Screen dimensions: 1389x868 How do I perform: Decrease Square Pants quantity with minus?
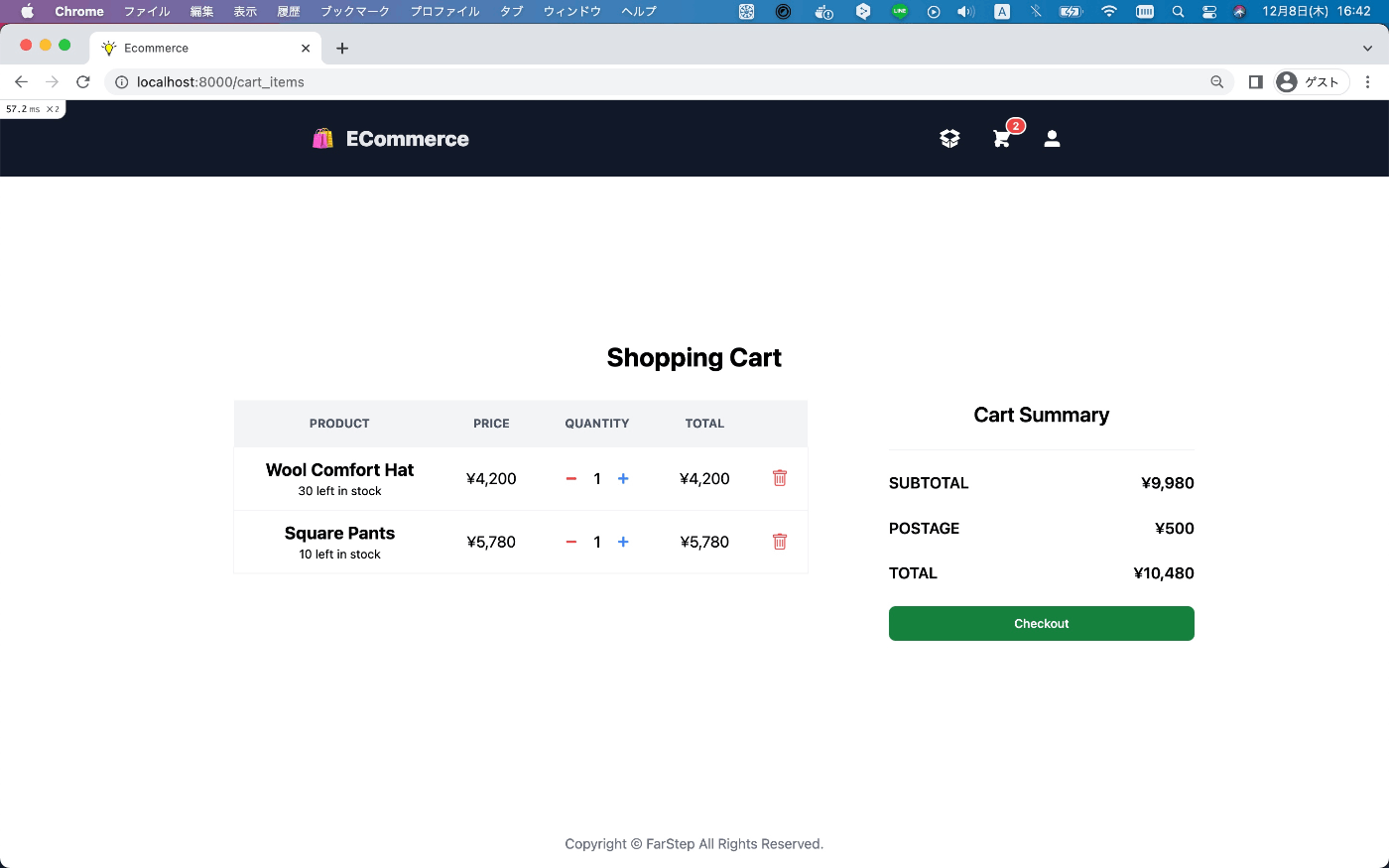pos(571,542)
